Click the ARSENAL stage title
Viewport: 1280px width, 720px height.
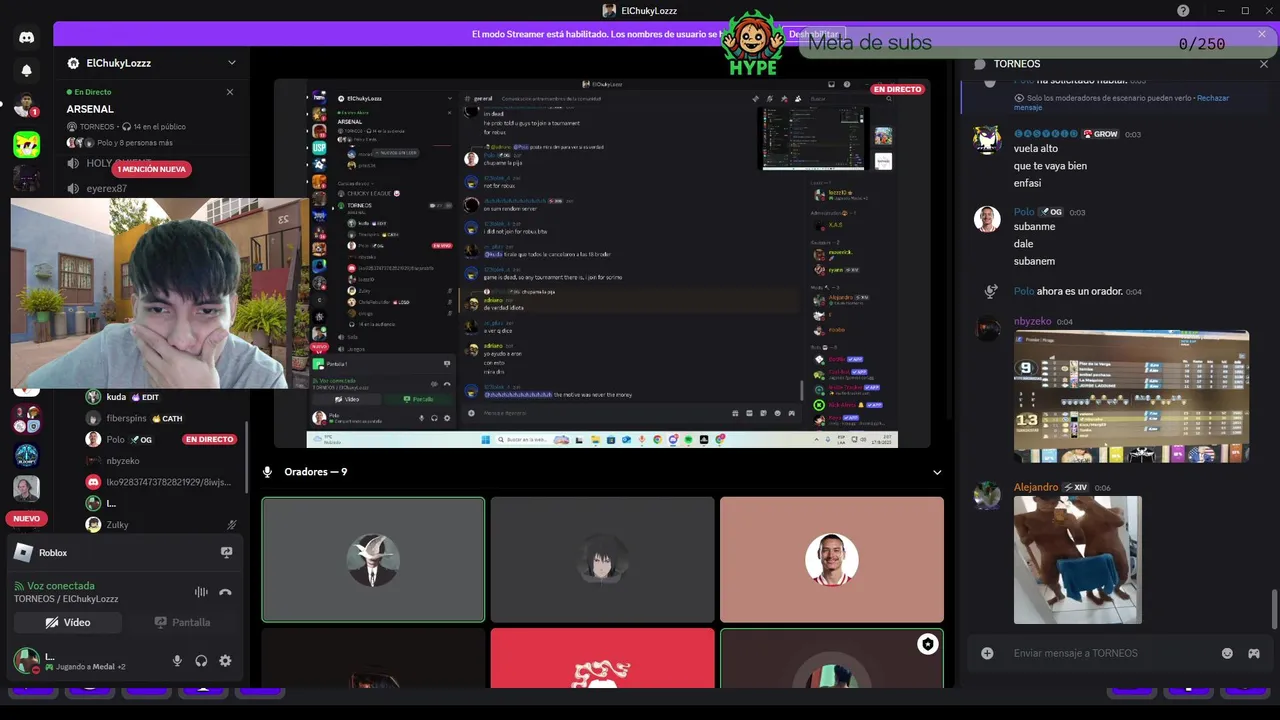click(90, 109)
